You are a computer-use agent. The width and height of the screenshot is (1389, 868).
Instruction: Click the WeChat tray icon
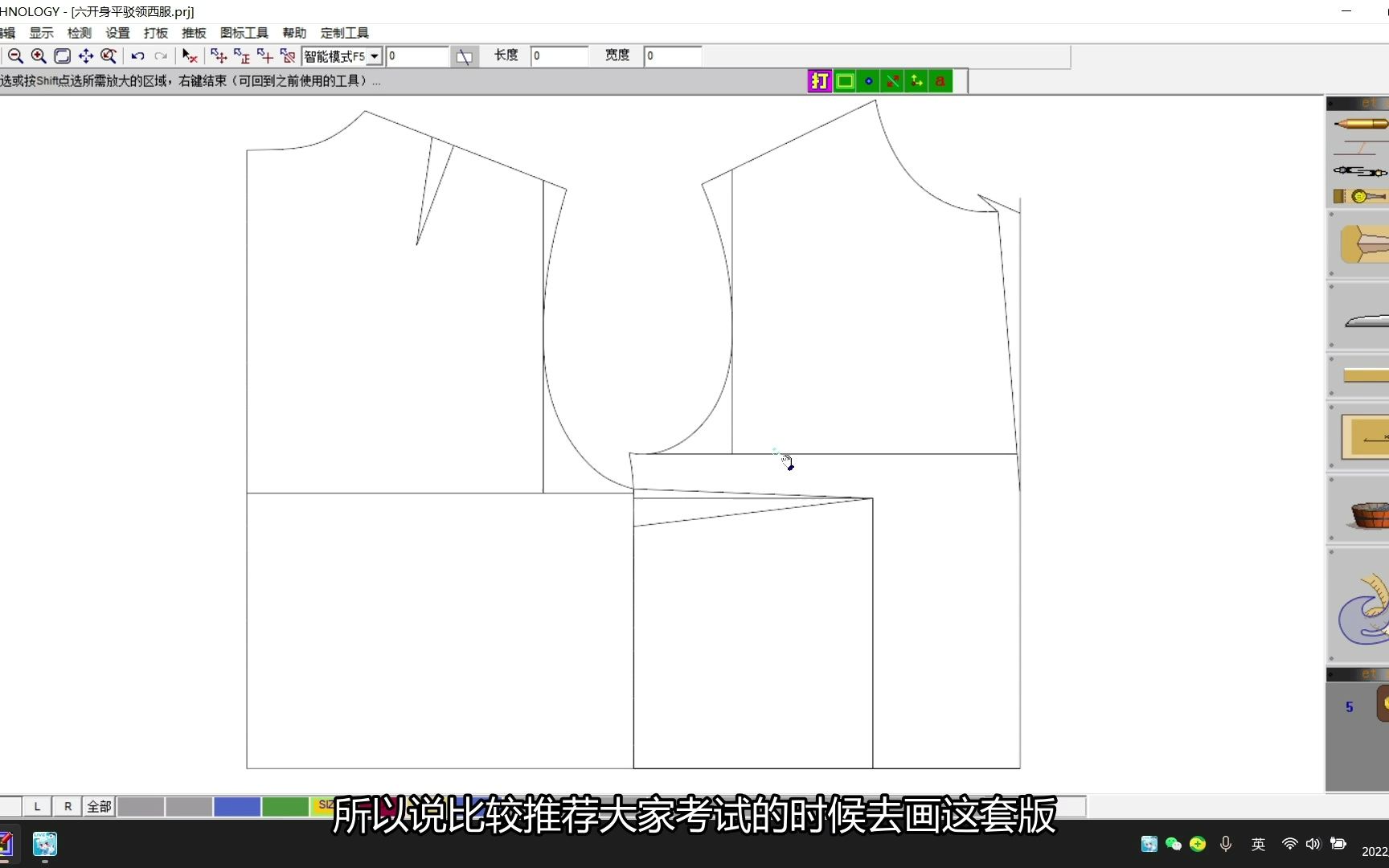(x=1174, y=844)
